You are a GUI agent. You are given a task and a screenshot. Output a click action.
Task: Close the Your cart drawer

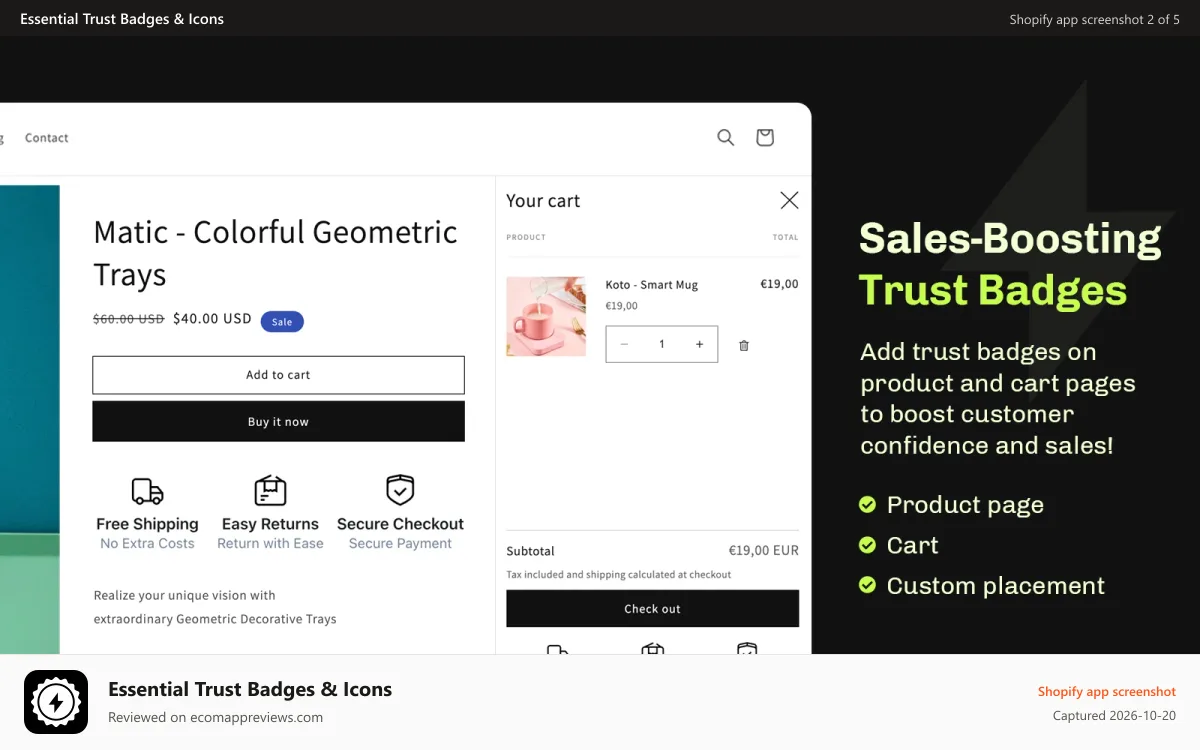(789, 200)
